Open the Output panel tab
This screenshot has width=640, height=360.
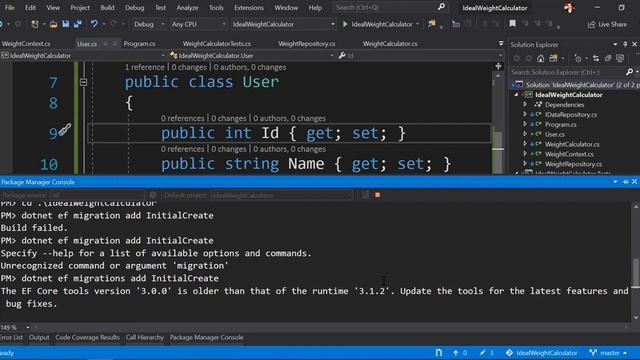tap(39, 338)
